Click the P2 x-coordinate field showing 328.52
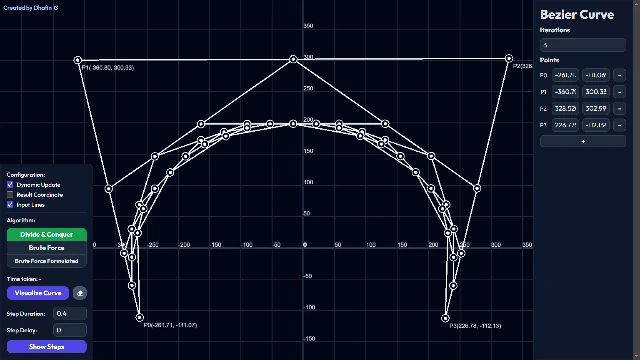The height and width of the screenshot is (360, 640). [565, 109]
